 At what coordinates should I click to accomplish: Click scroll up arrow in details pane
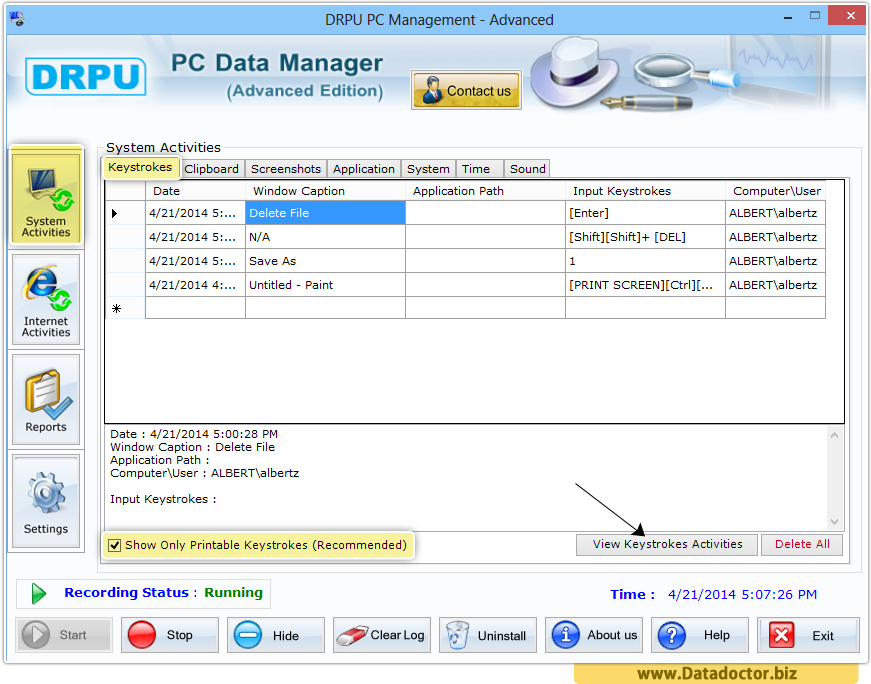(x=834, y=435)
